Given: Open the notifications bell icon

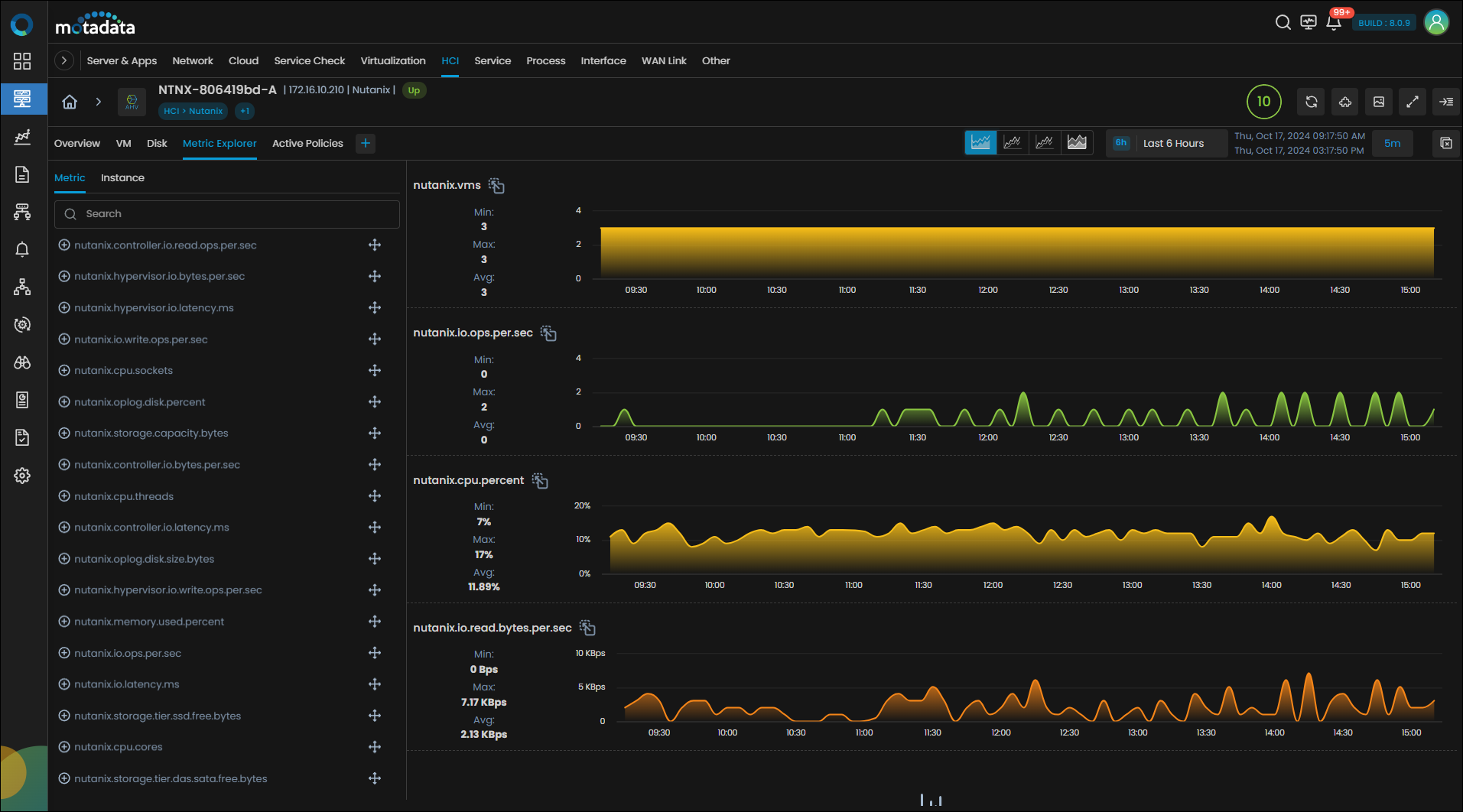Looking at the screenshot, I should pyautogui.click(x=1334, y=22).
